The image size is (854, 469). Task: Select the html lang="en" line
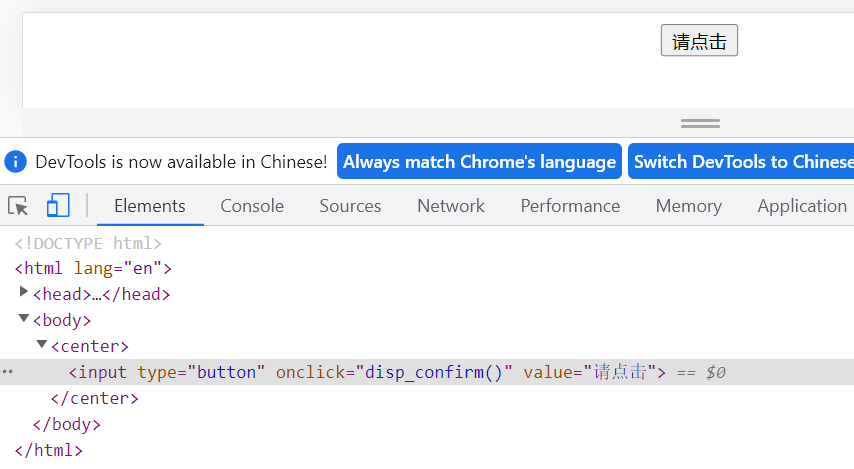(93, 268)
